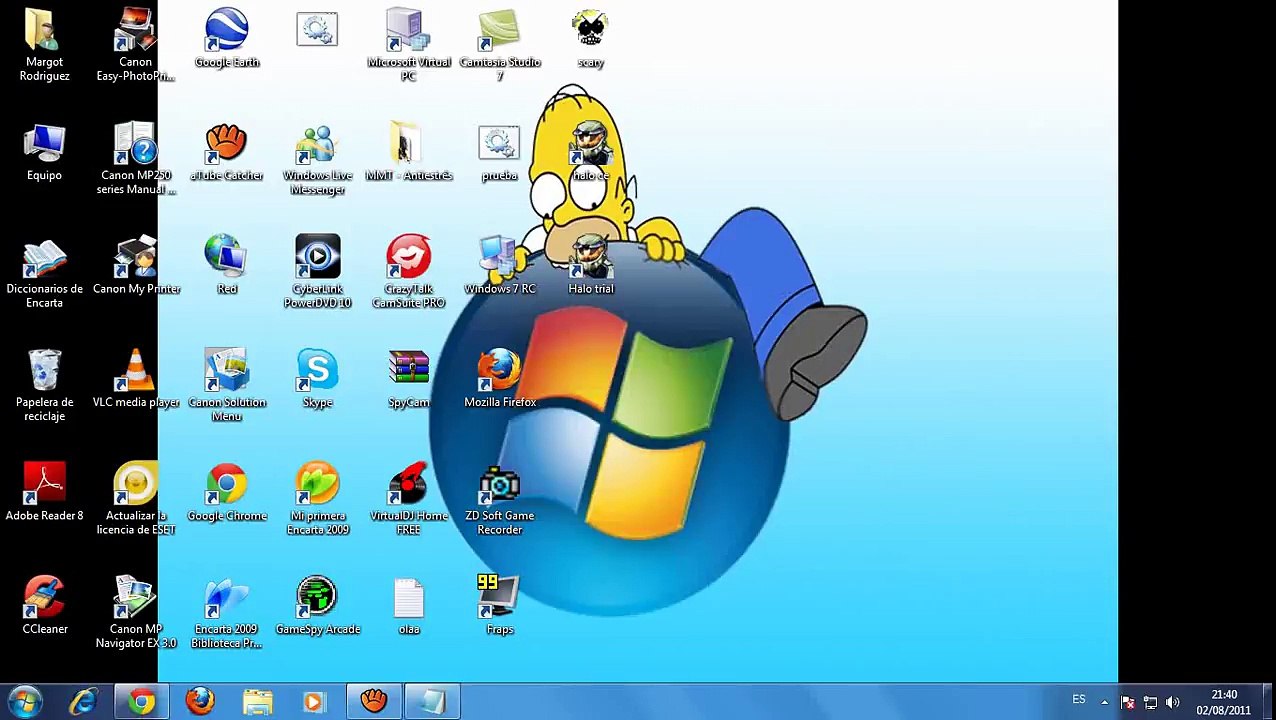Open the volume speaker control
The height and width of the screenshot is (720, 1276).
[x=1173, y=702]
